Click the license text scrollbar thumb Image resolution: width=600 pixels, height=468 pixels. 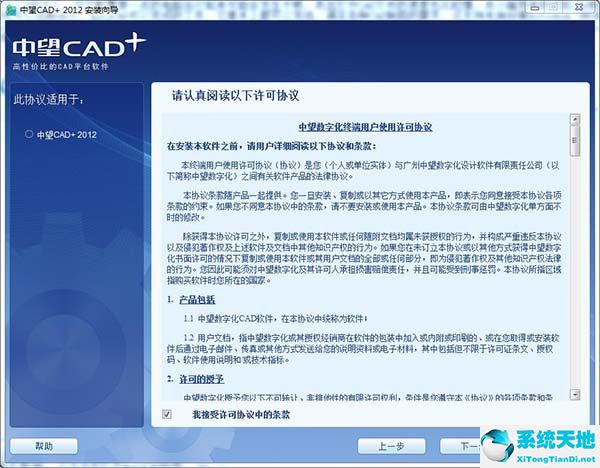pyautogui.click(x=575, y=140)
